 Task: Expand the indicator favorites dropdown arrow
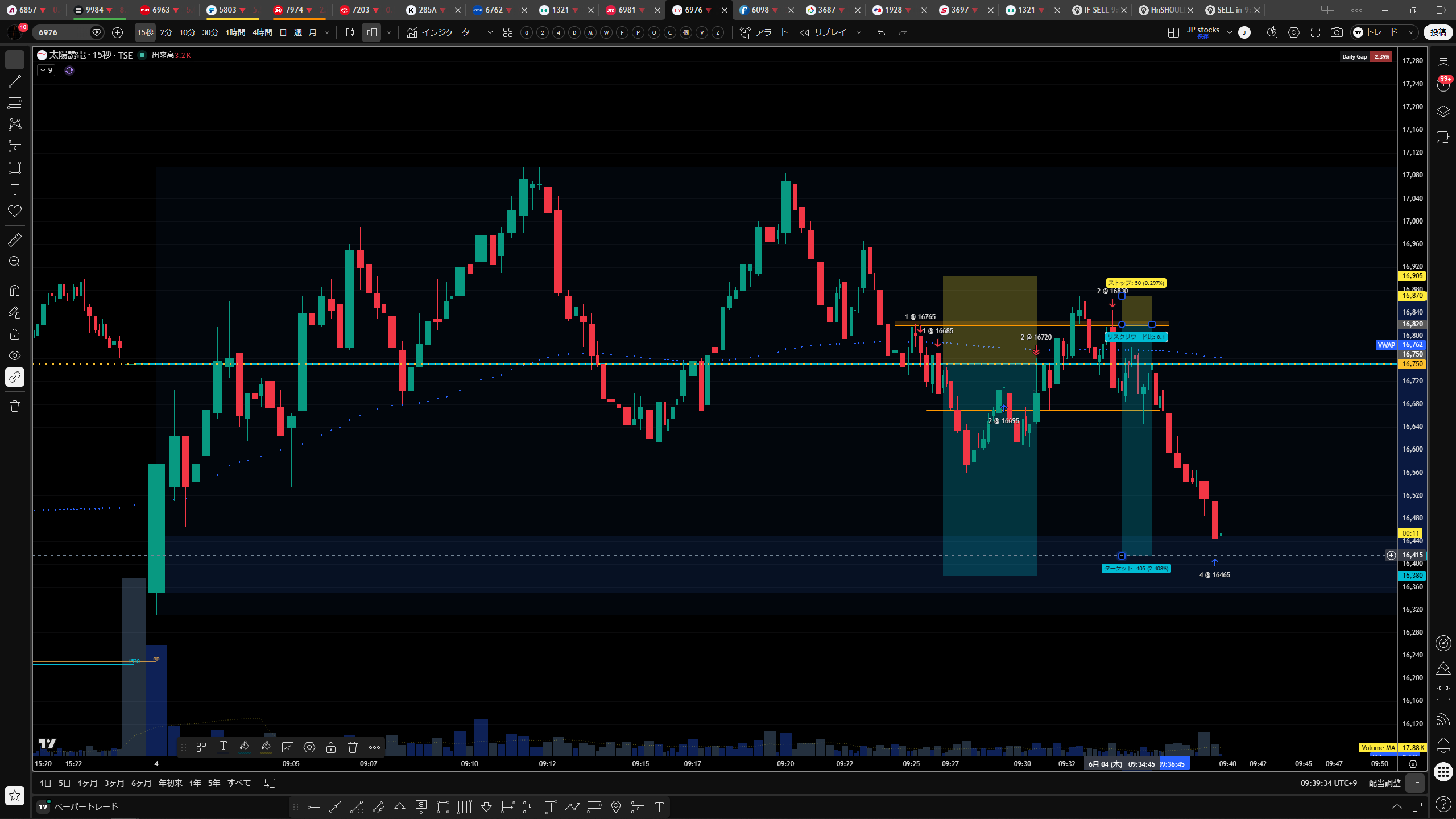point(490,32)
